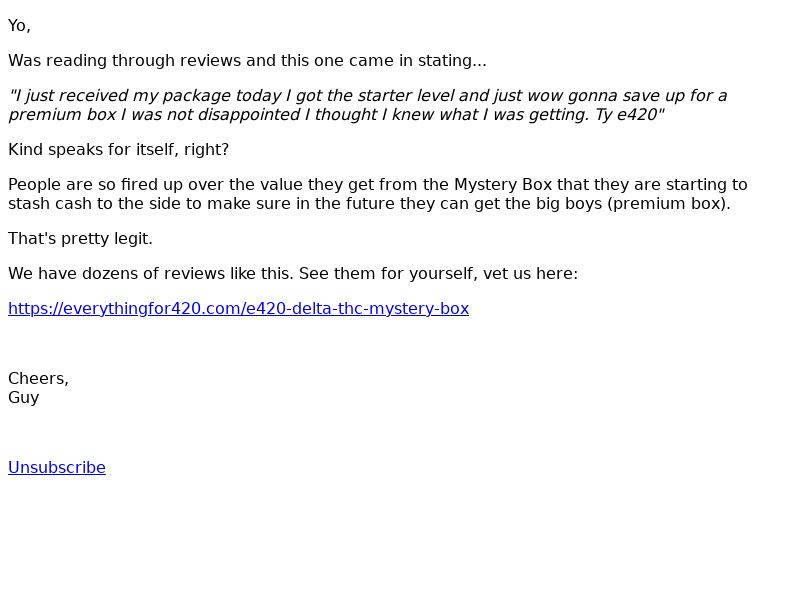
Task: Click the "Cheers," sign-off text
Action: (x=38, y=378)
